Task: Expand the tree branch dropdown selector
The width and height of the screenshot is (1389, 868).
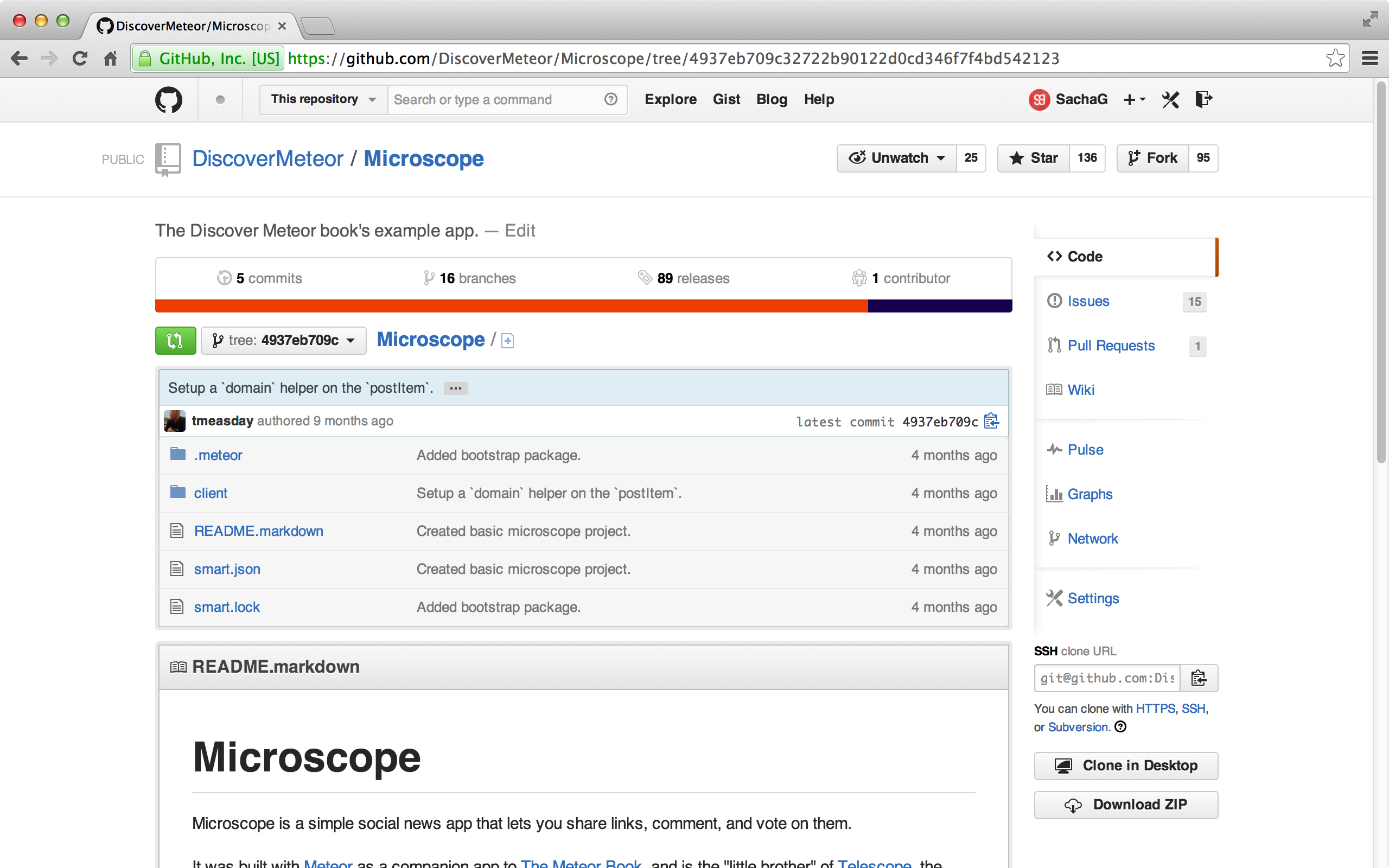Action: pyautogui.click(x=283, y=340)
